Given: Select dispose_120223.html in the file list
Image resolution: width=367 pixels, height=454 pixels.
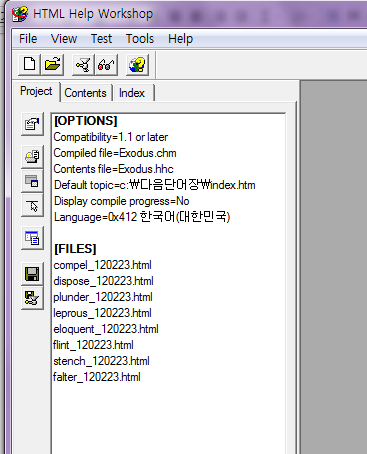Looking at the screenshot, I should (103, 281).
